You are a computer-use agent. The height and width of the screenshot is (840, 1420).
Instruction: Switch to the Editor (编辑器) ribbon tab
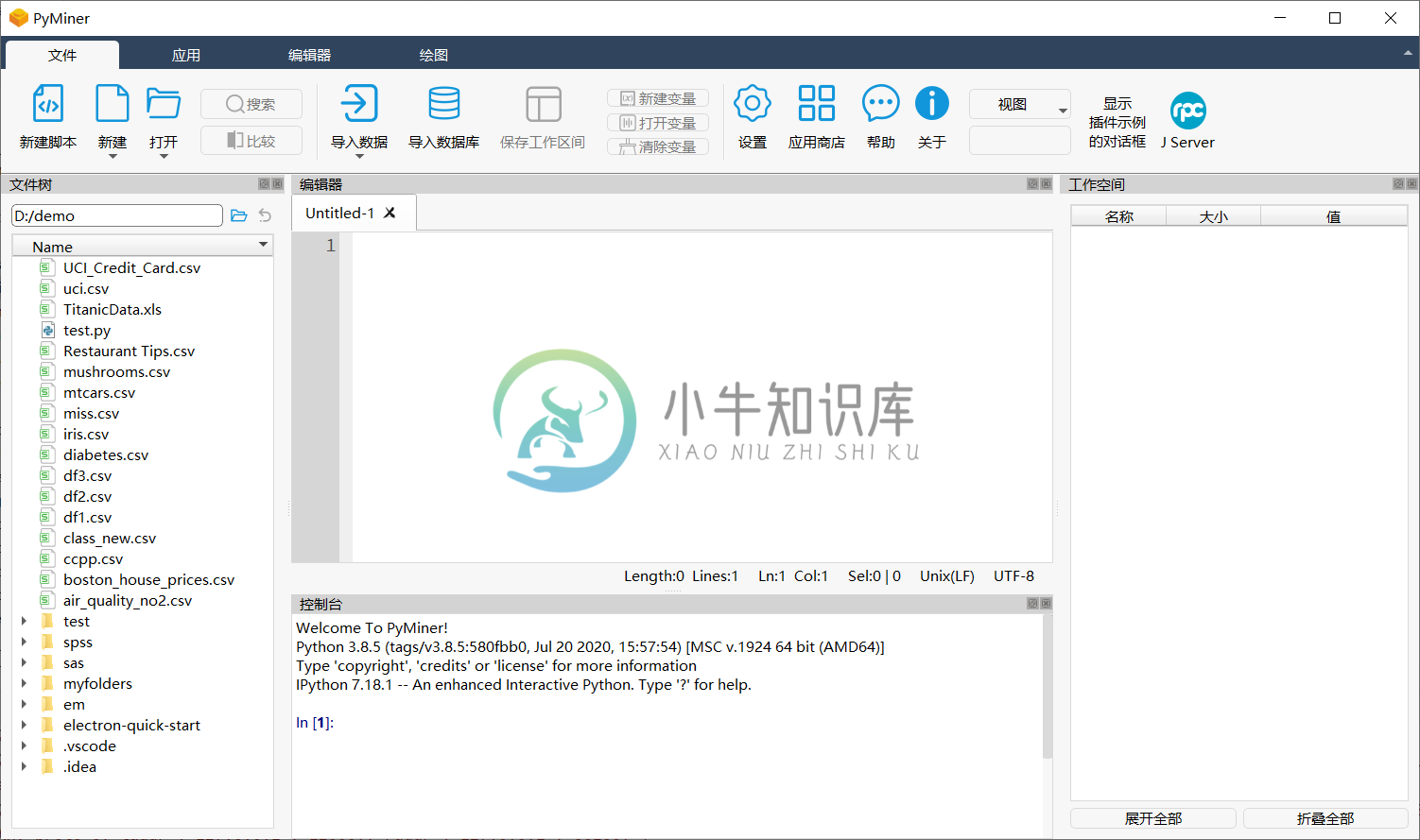coord(310,55)
